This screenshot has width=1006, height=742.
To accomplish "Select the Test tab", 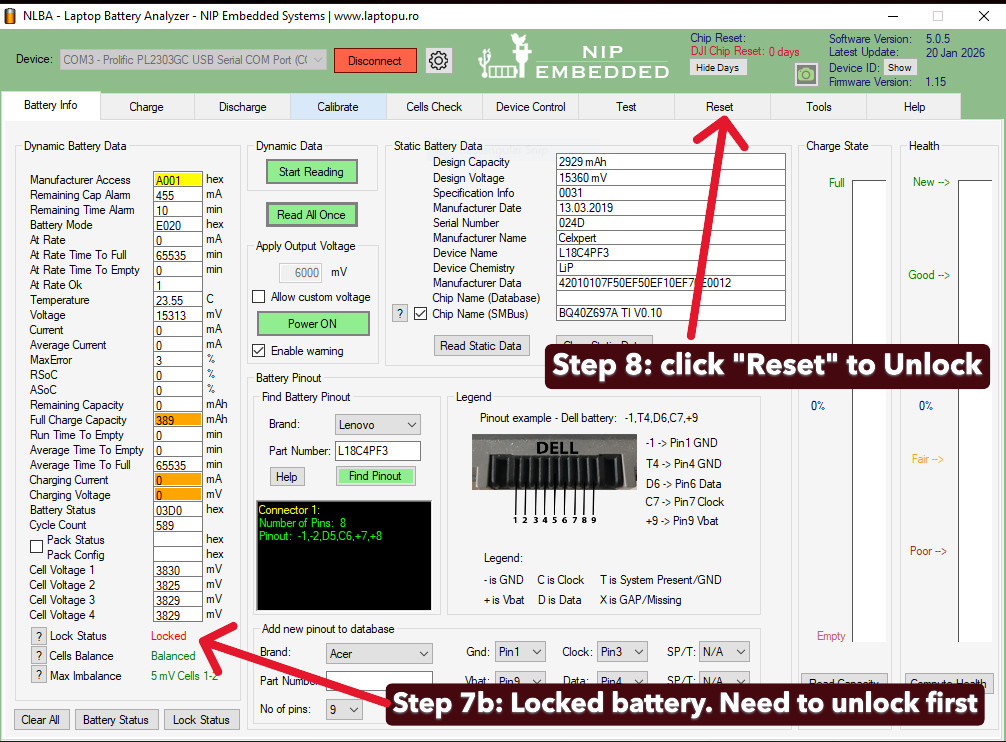I will click(626, 107).
